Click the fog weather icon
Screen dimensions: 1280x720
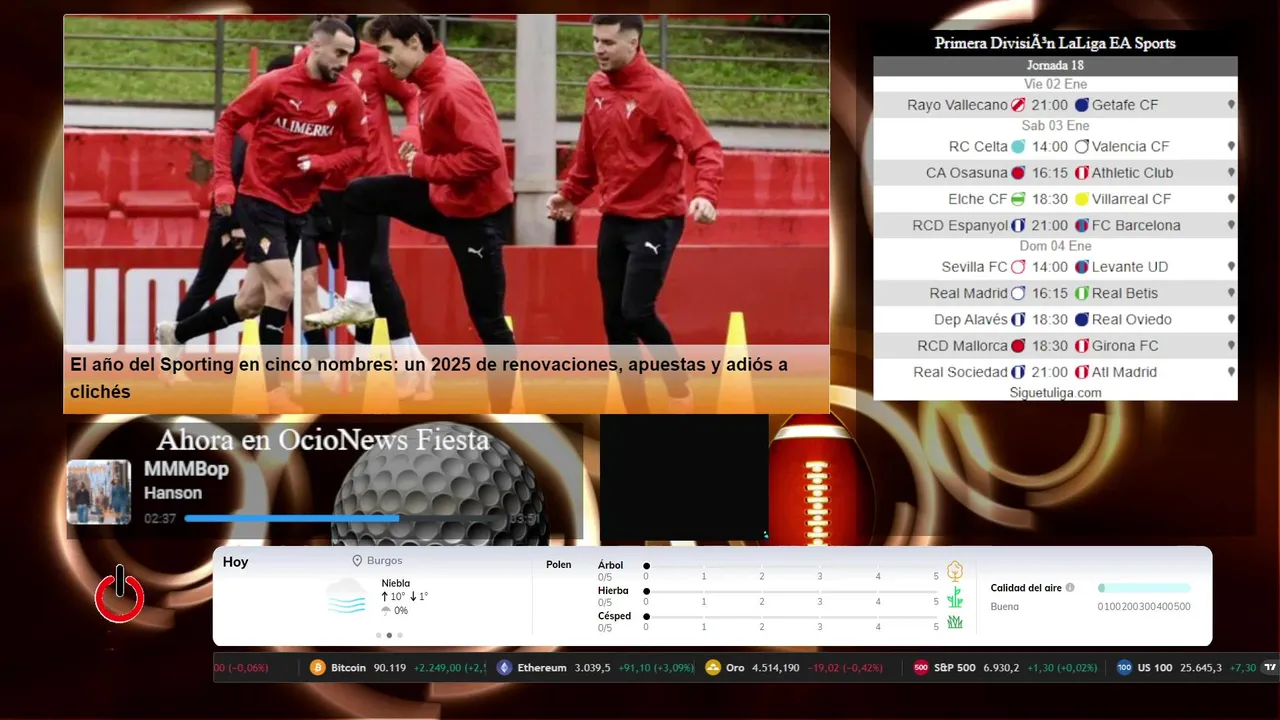coord(347,596)
